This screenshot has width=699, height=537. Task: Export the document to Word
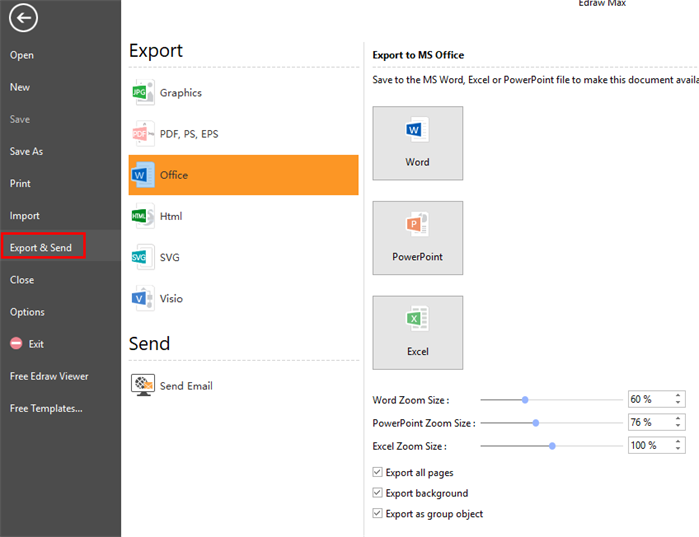point(417,143)
